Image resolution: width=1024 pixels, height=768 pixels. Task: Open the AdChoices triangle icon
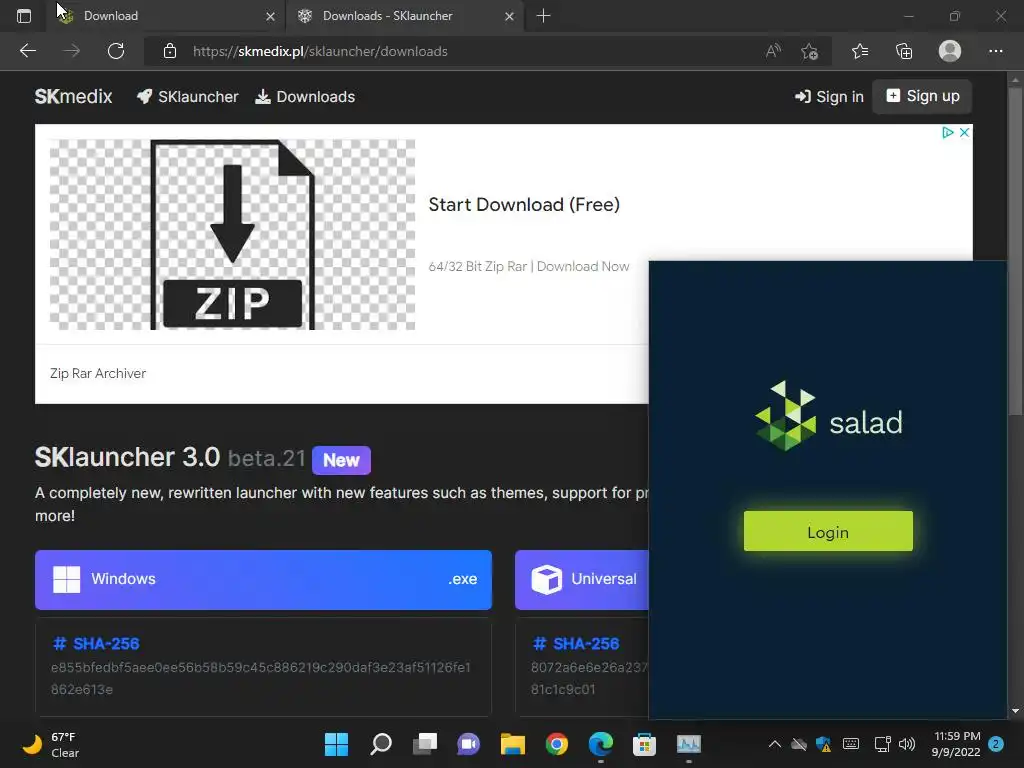pos(948,133)
